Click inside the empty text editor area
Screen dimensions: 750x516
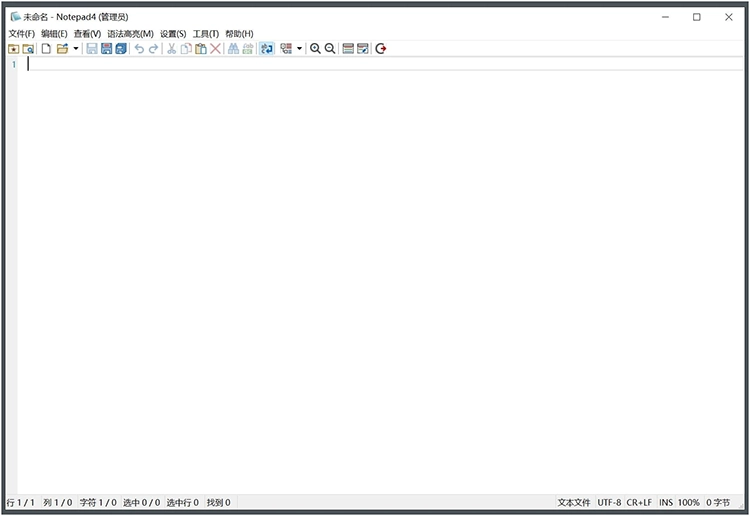(380, 280)
